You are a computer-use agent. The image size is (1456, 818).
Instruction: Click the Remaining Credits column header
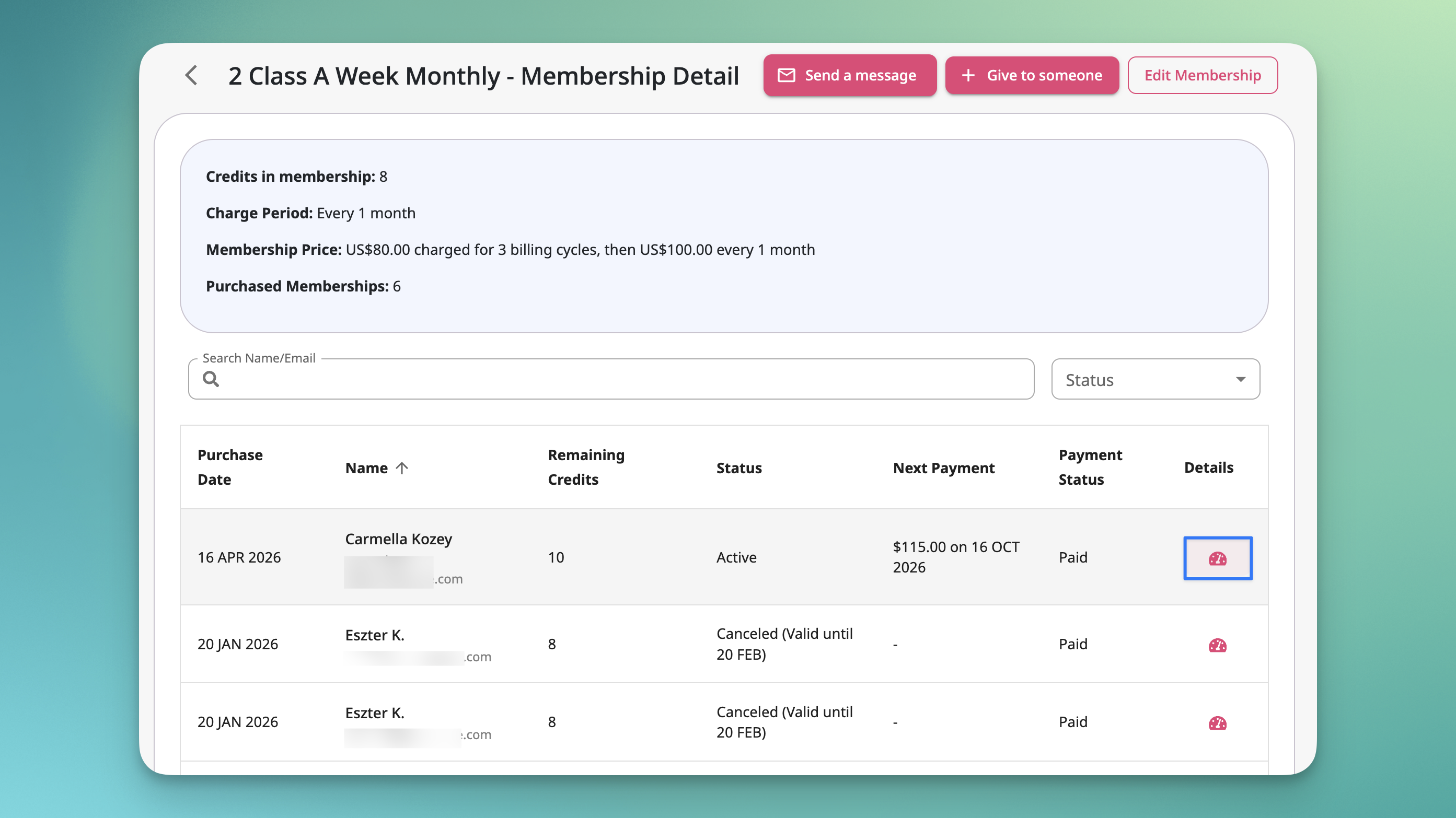click(586, 467)
